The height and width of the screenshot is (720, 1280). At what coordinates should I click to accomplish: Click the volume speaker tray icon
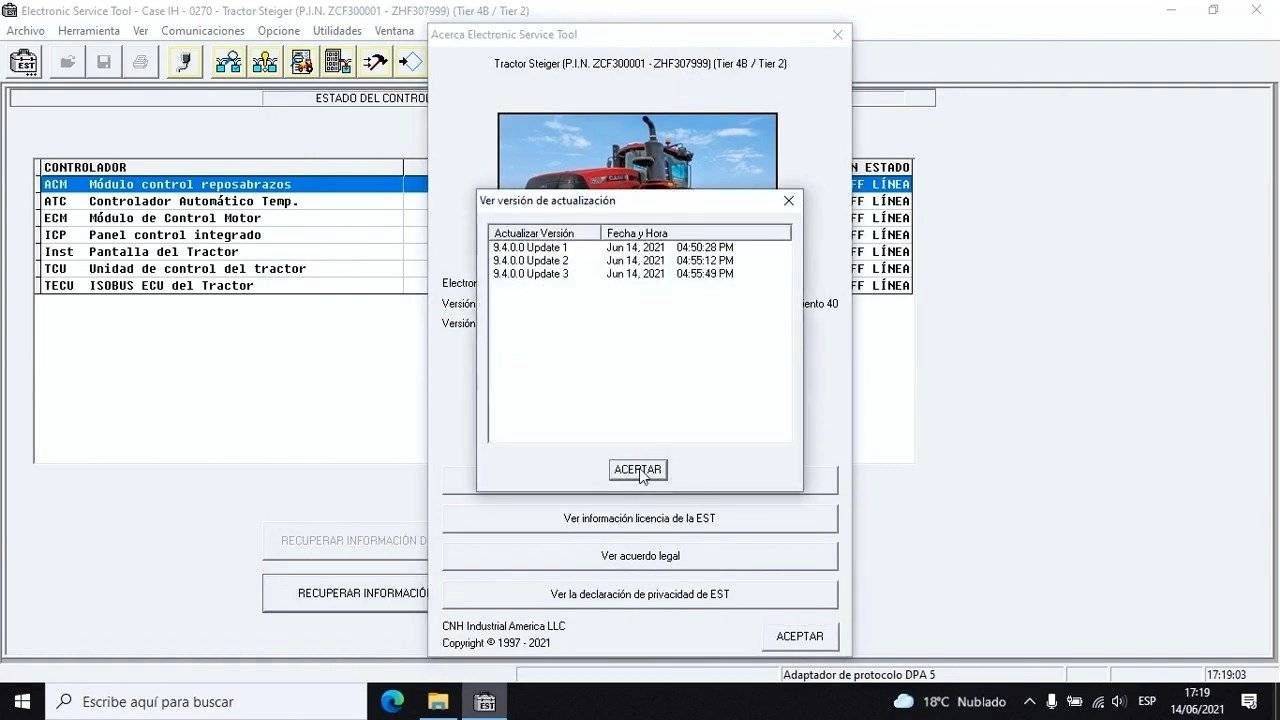coord(1119,701)
